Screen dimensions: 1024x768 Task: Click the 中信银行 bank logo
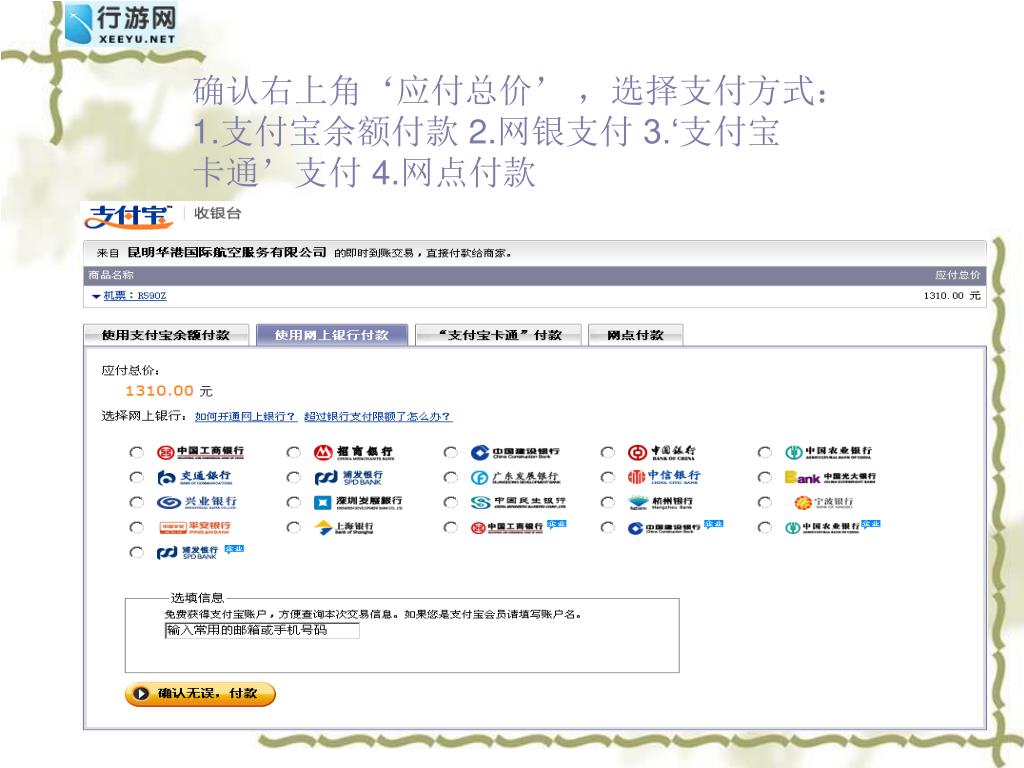664,477
